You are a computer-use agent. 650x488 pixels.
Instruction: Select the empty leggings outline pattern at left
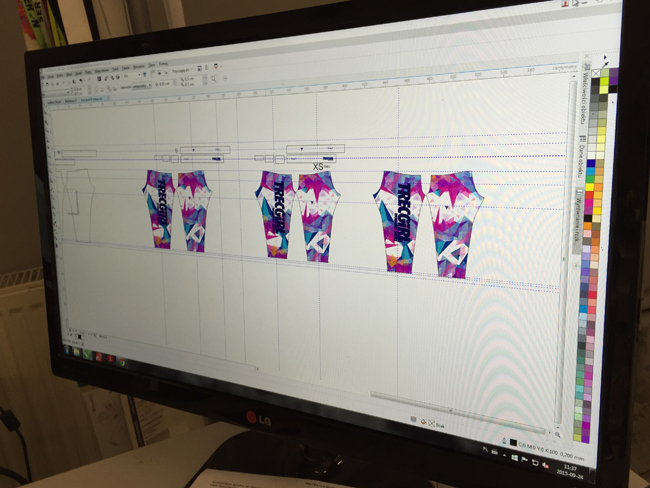tap(78, 205)
